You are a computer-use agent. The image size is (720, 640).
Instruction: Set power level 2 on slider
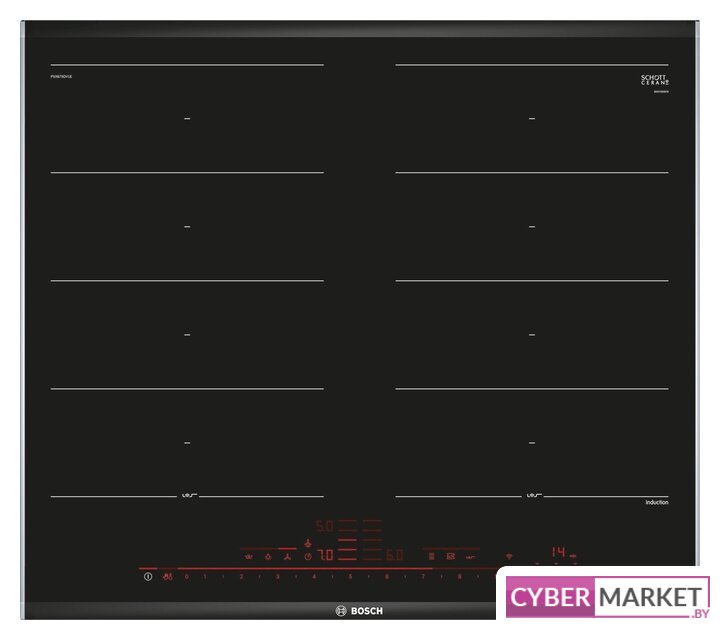[241, 577]
